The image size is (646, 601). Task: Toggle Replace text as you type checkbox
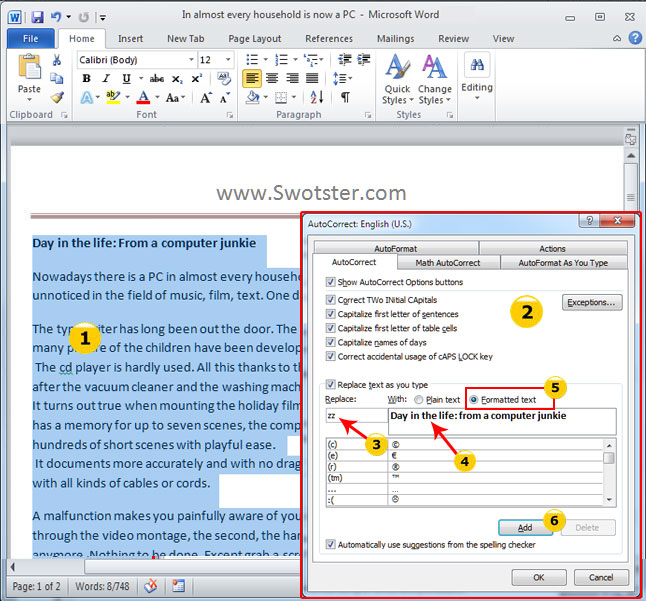[330, 384]
